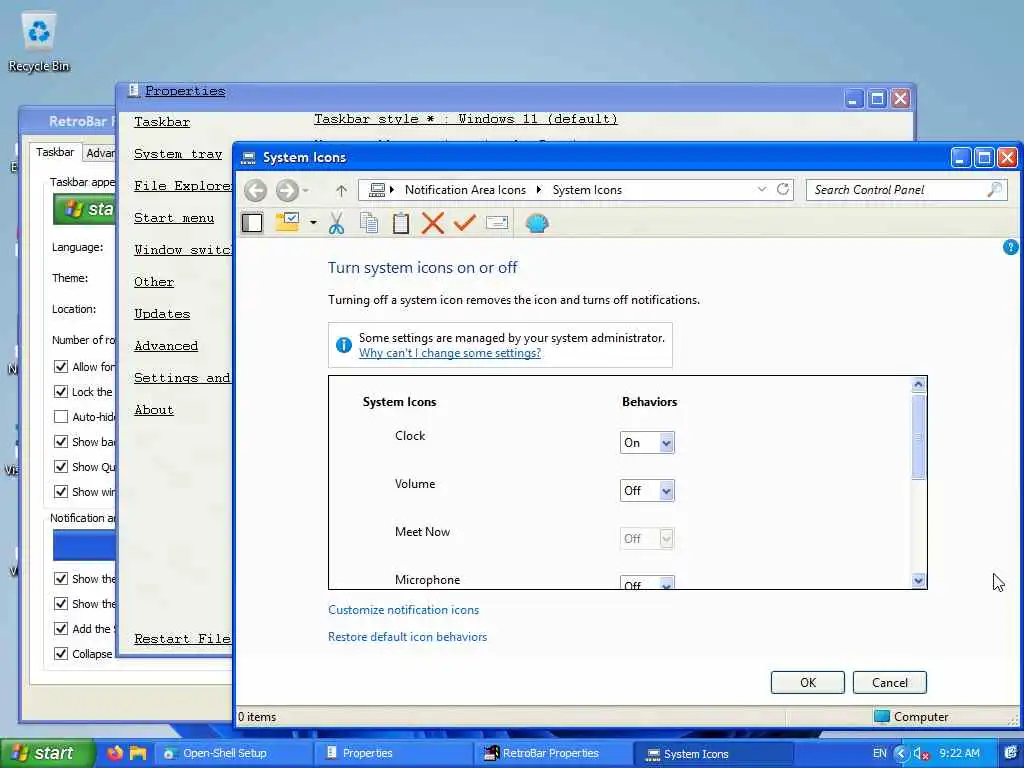Toggle the 'Lock the' taskbar checkbox in RetroBar
The height and width of the screenshot is (768, 1024).
pos(61,392)
